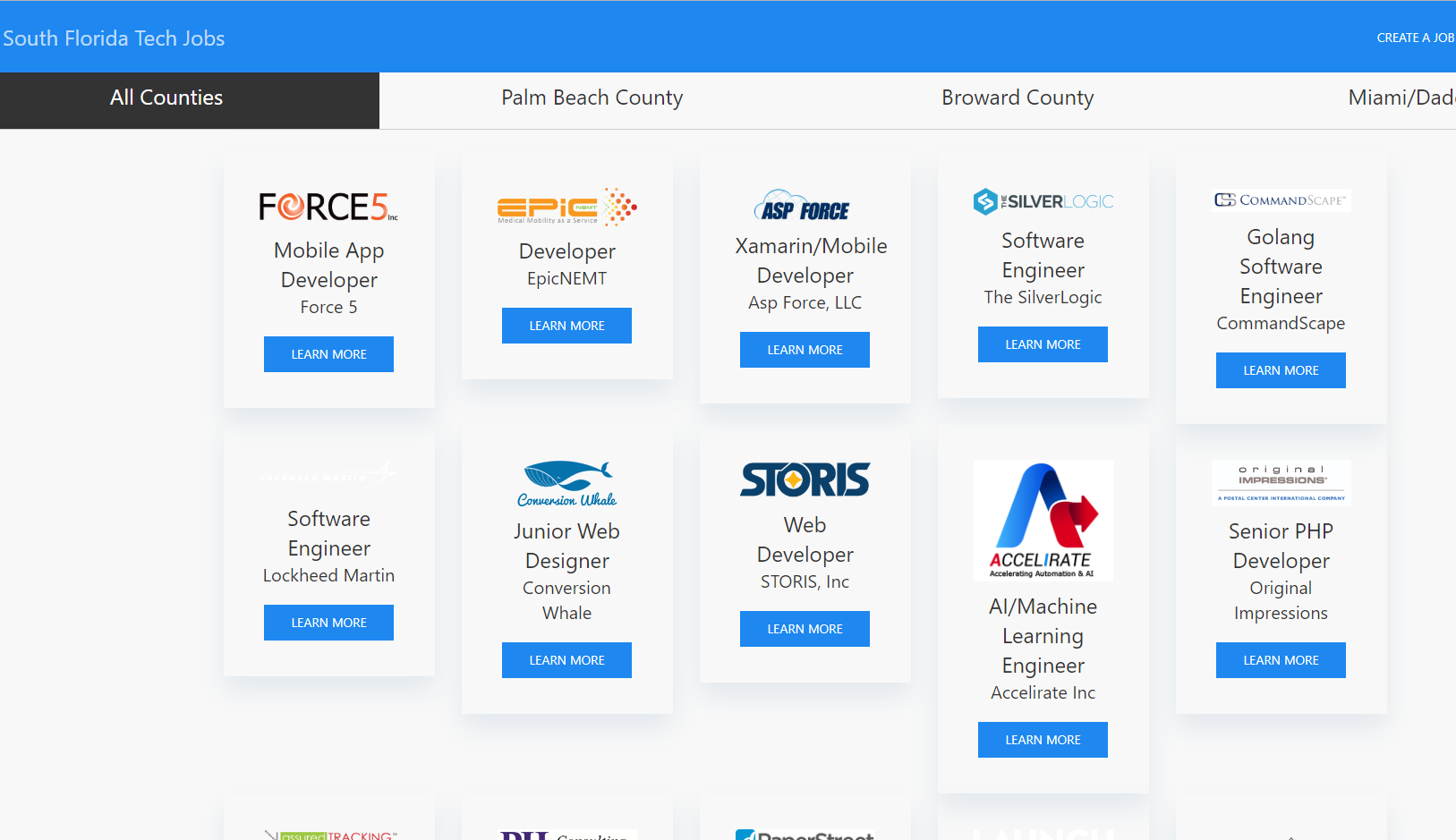Learn more about Asp Force Xamarin Developer

click(805, 350)
